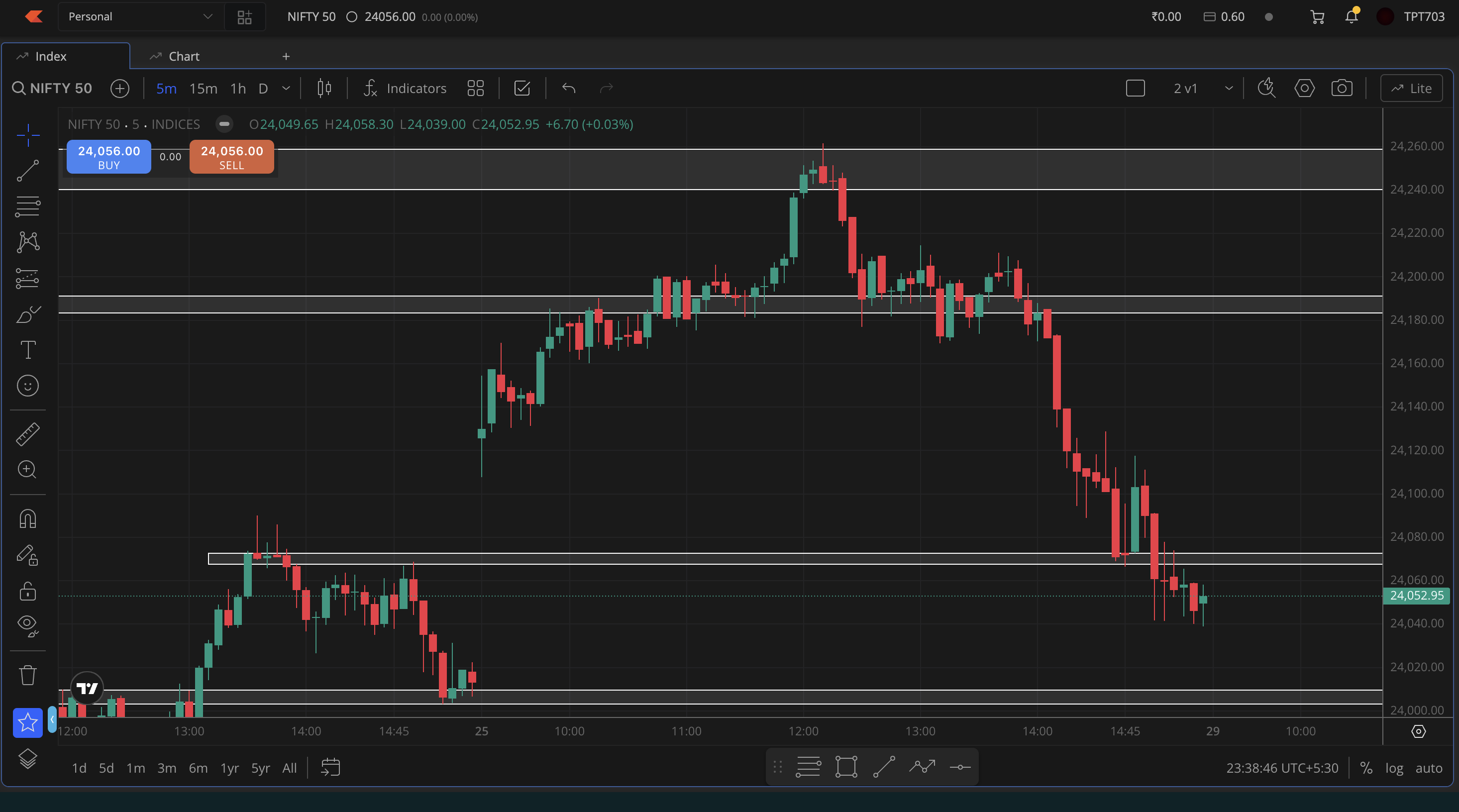This screenshot has height=812, width=1459.
Task: Open the favorites star toolbar
Action: [x=28, y=722]
